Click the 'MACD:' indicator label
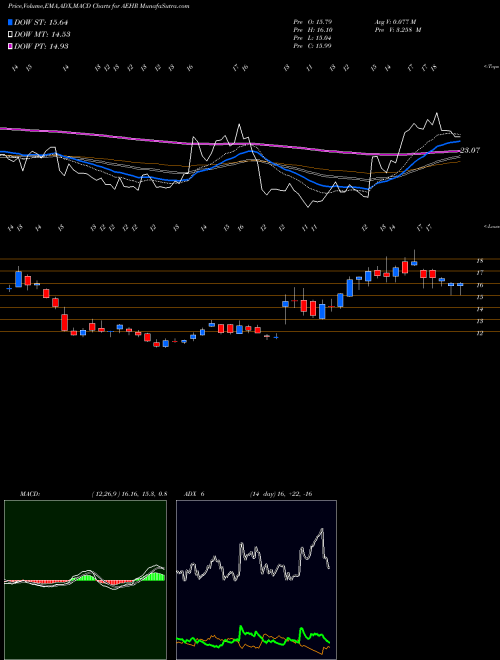Image resolution: width=500 pixels, height=660 pixels. click(x=29, y=494)
